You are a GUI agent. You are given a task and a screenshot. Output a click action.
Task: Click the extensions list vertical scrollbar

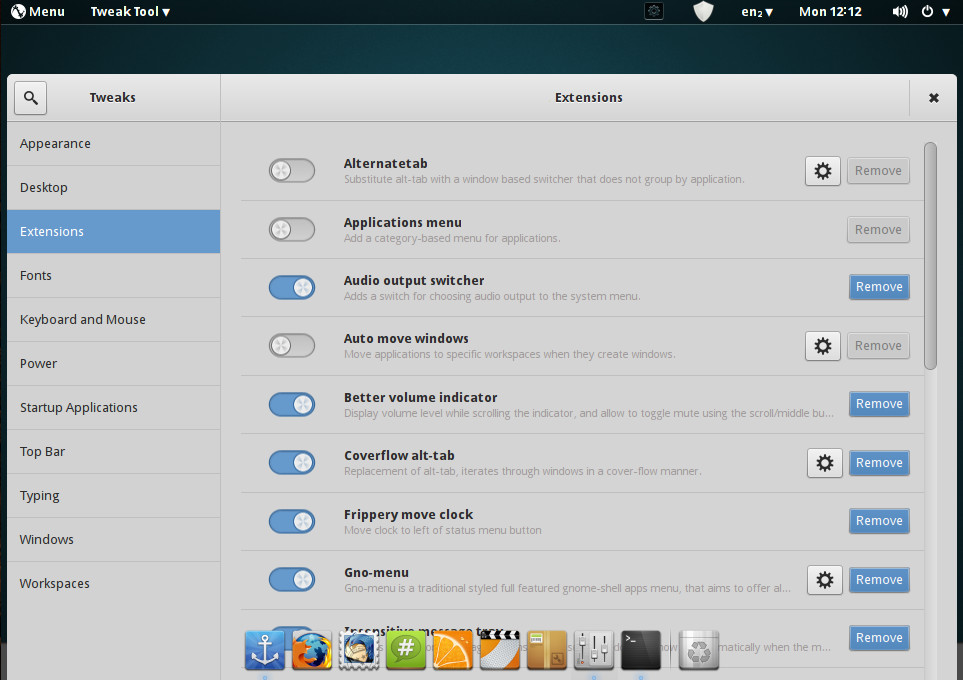tap(930, 256)
